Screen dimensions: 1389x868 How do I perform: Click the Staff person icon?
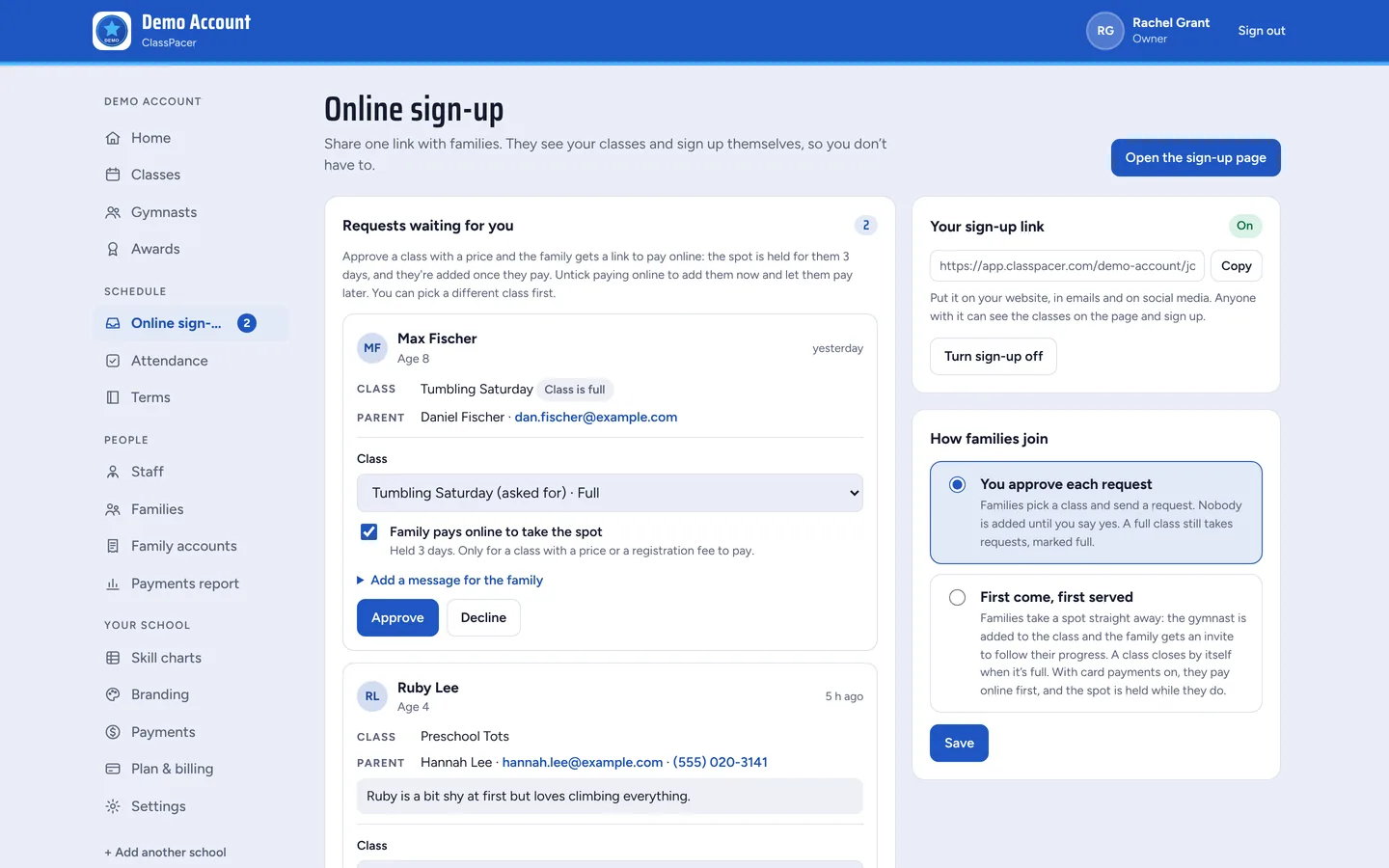tap(113, 472)
